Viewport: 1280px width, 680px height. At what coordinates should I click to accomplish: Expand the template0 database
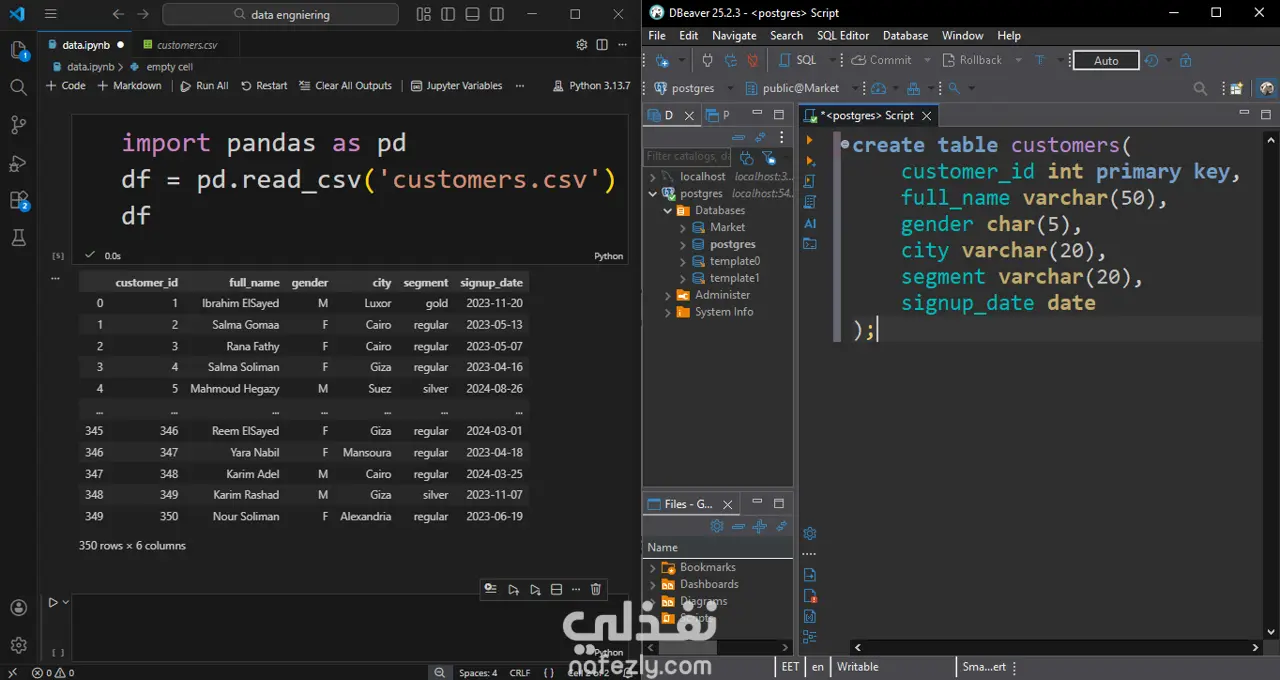(683, 261)
